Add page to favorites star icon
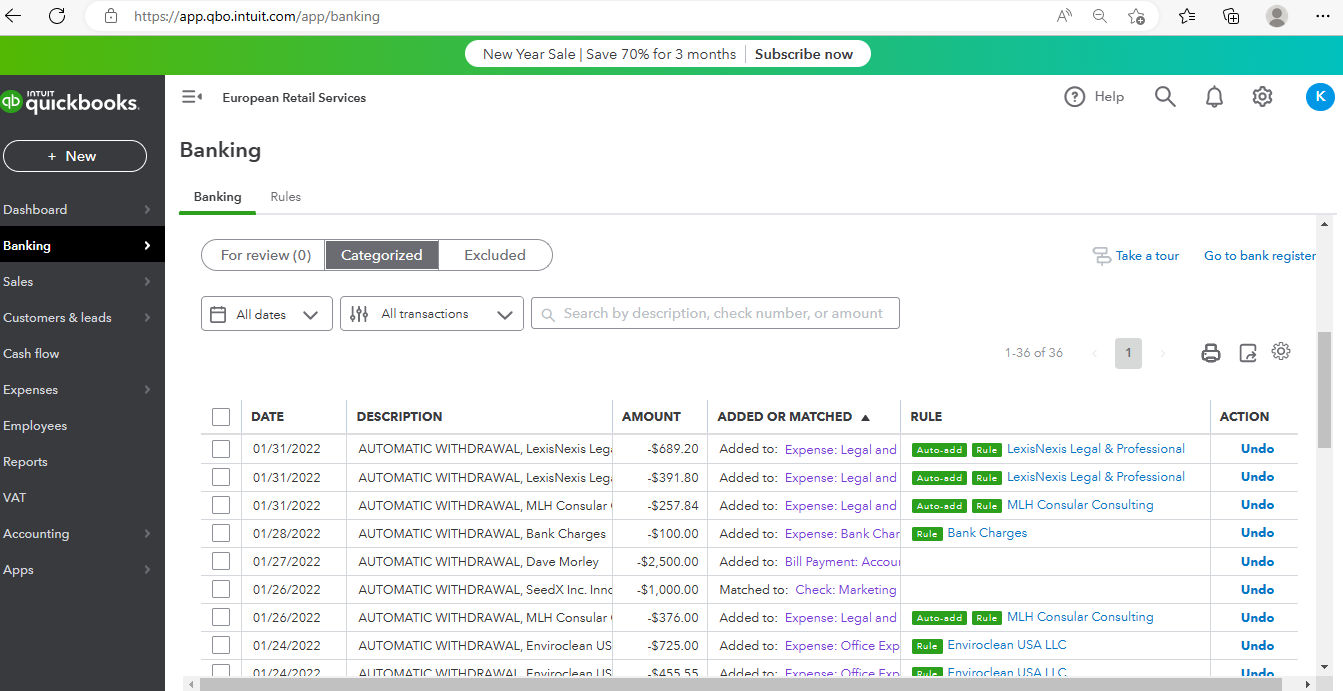 pyautogui.click(x=1136, y=16)
